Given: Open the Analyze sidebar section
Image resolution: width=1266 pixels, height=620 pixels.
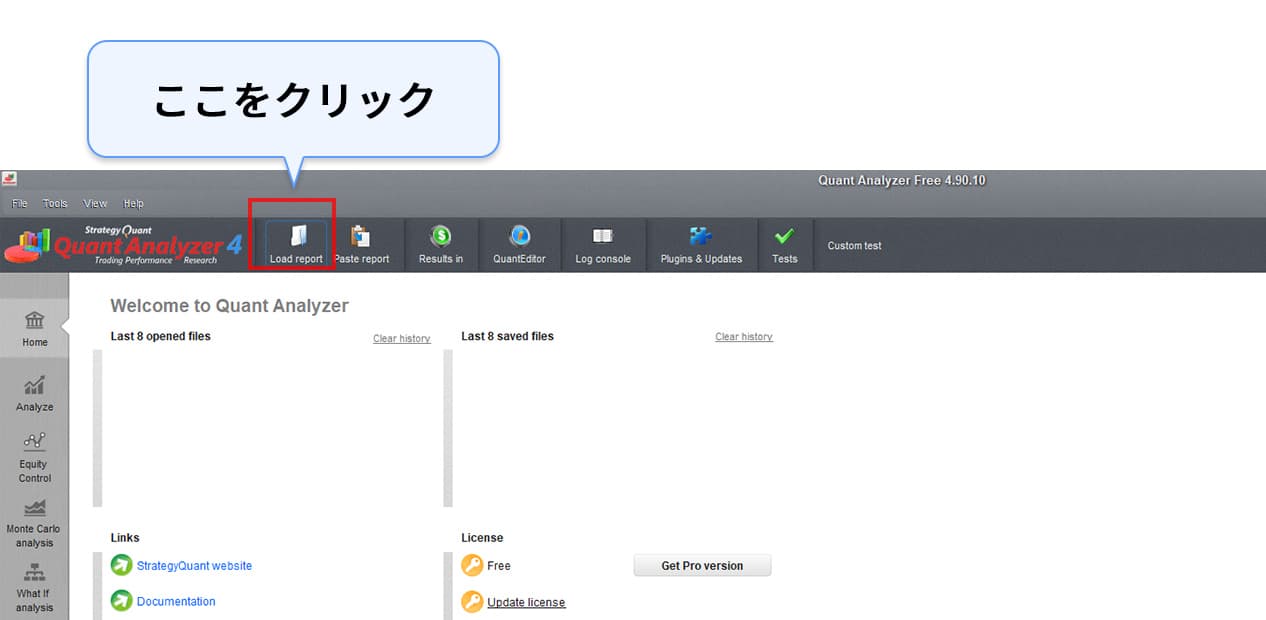Looking at the screenshot, I should click(x=35, y=394).
